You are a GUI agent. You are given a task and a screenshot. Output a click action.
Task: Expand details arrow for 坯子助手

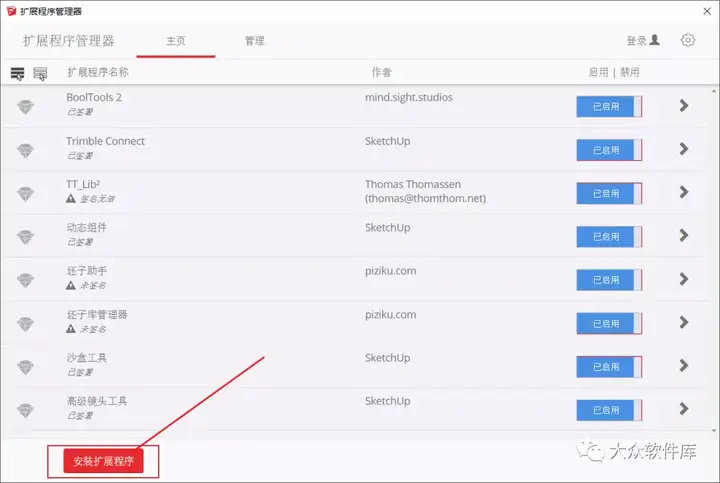tap(684, 279)
